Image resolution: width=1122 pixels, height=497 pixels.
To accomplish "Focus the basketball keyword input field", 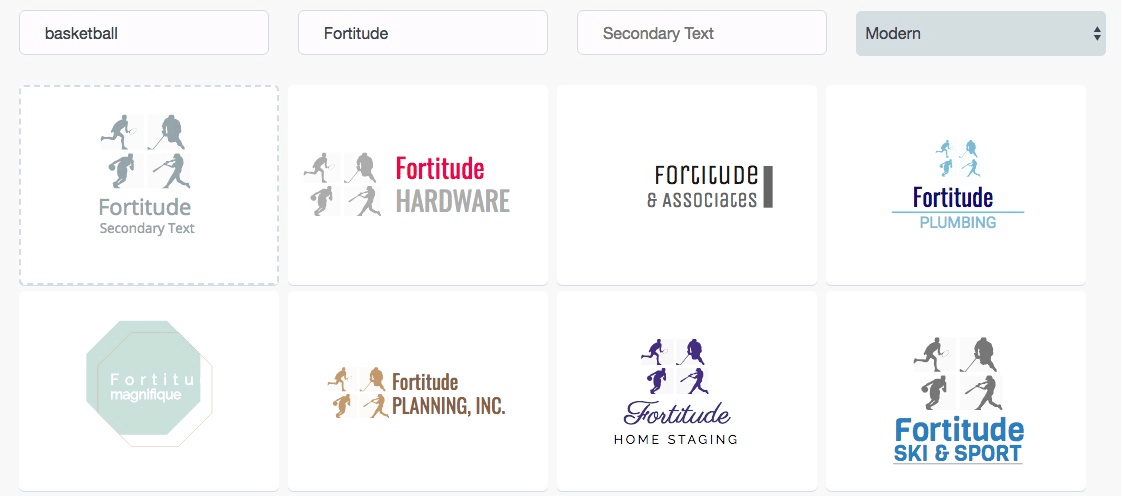I will point(144,33).
